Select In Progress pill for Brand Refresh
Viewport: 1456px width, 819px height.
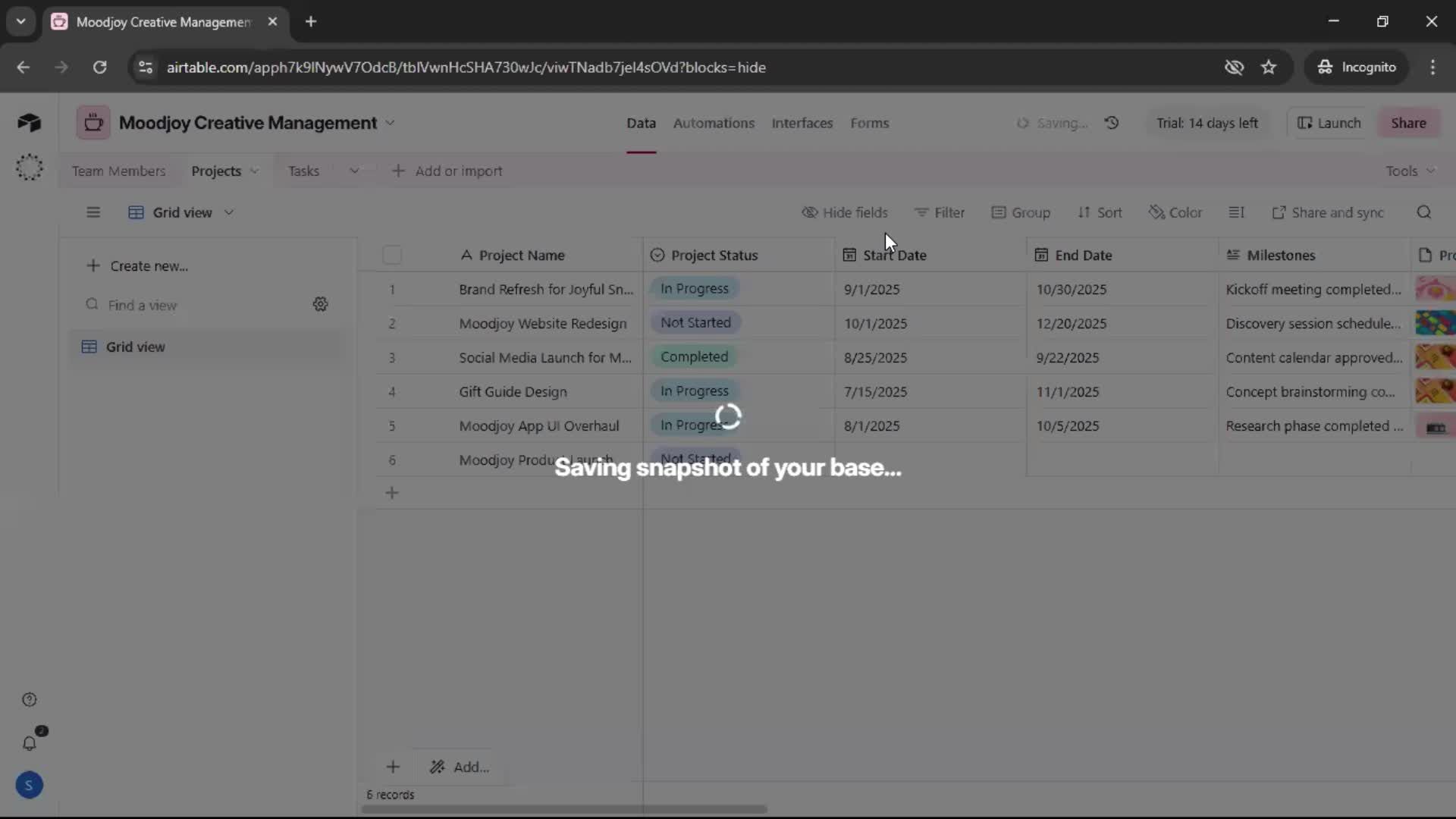pyautogui.click(x=694, y=288)
